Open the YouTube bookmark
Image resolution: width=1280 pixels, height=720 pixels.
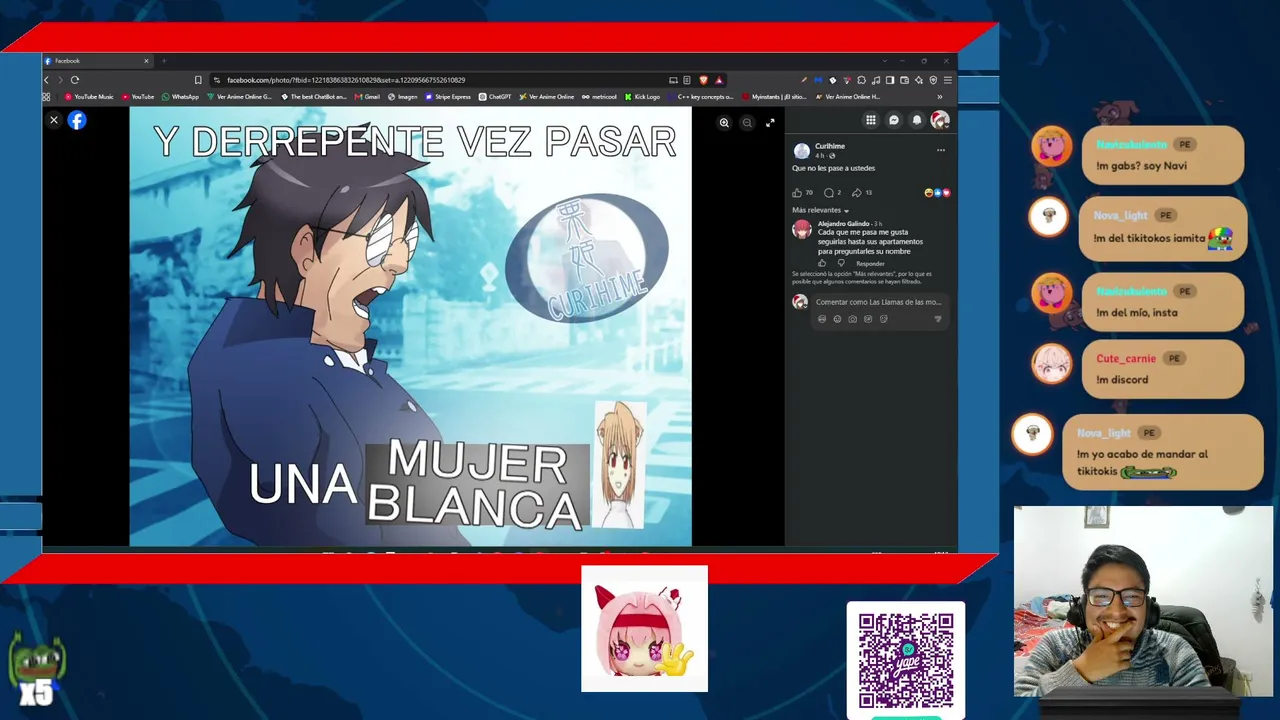pos(138,97)
